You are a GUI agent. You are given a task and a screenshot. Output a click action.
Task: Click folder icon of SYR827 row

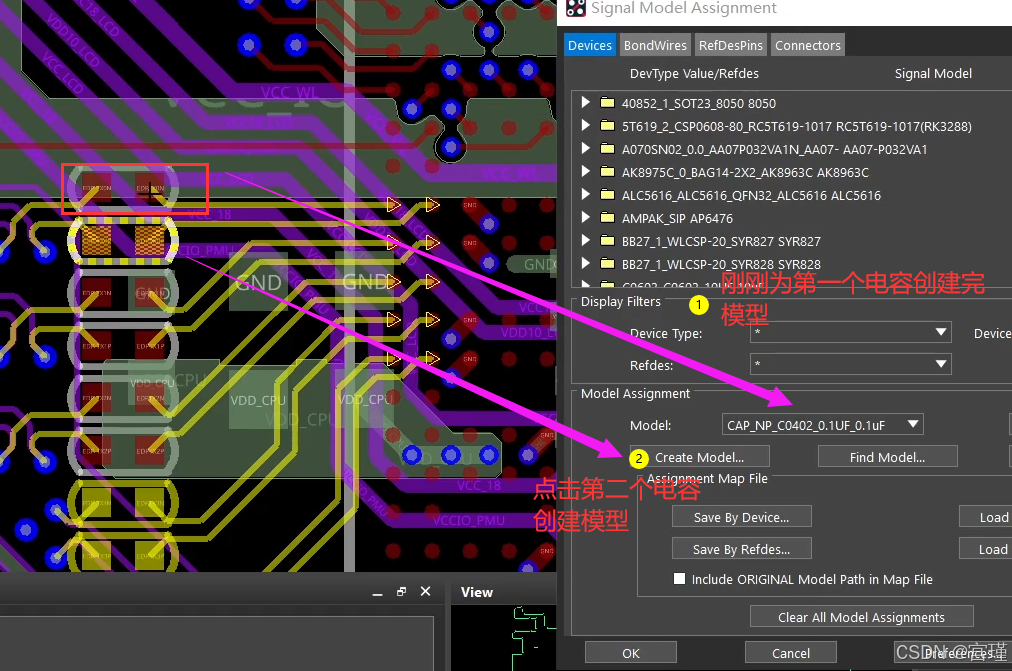point(607,241)
